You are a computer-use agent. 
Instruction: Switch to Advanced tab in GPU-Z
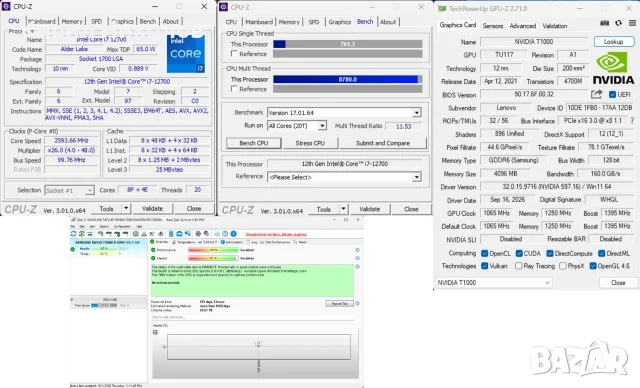click(x=522, y=26)
